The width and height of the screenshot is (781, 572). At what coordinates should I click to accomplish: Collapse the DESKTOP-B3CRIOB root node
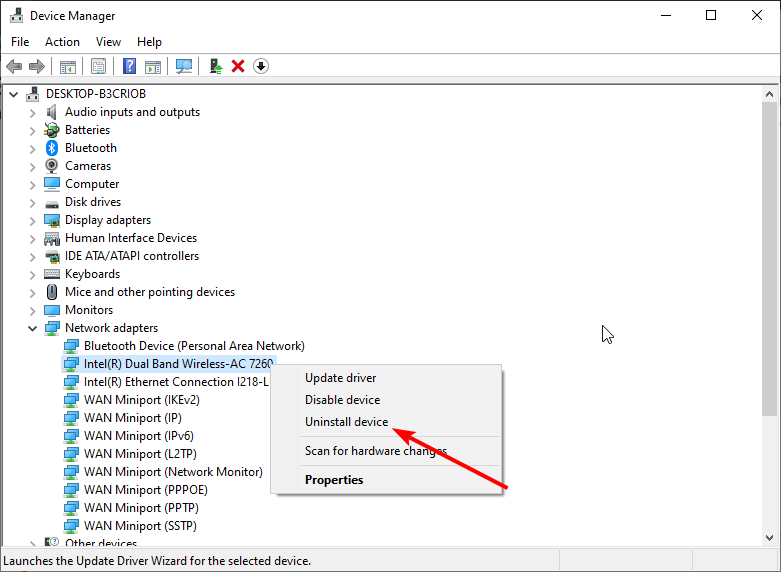pos(14,94)
